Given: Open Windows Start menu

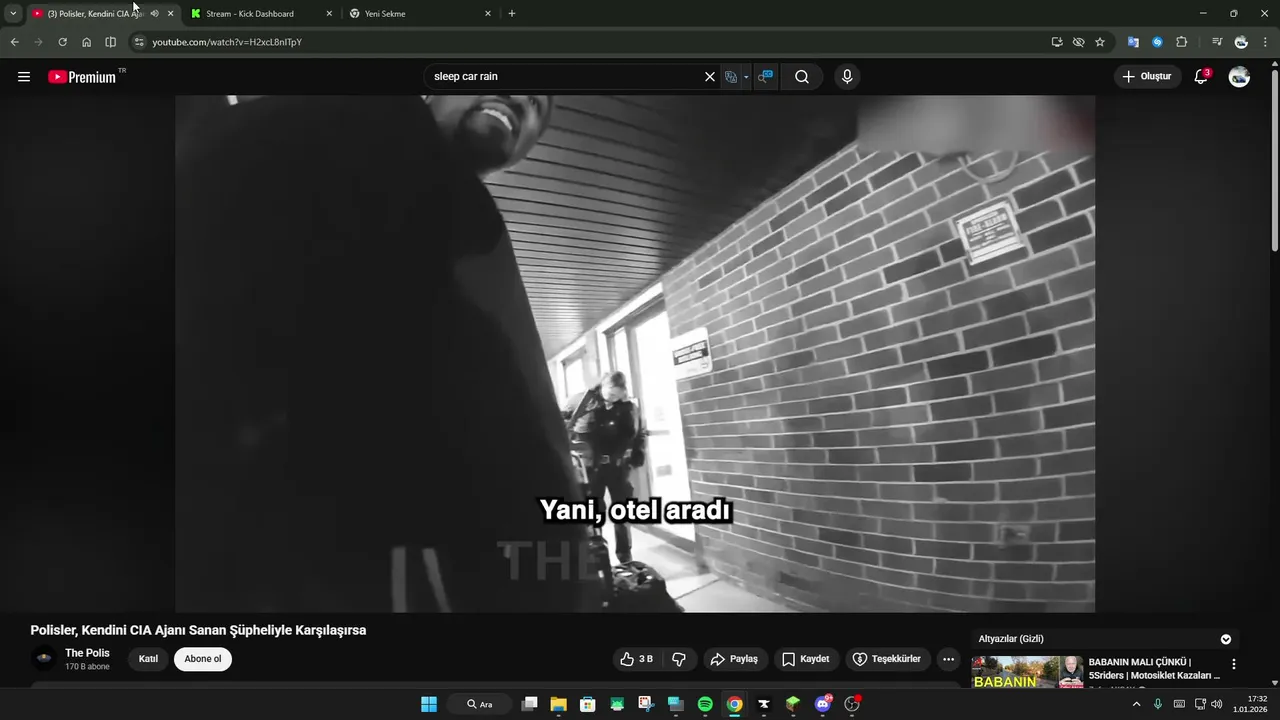Looking at the screenshot, I should [x=429, y=704].
